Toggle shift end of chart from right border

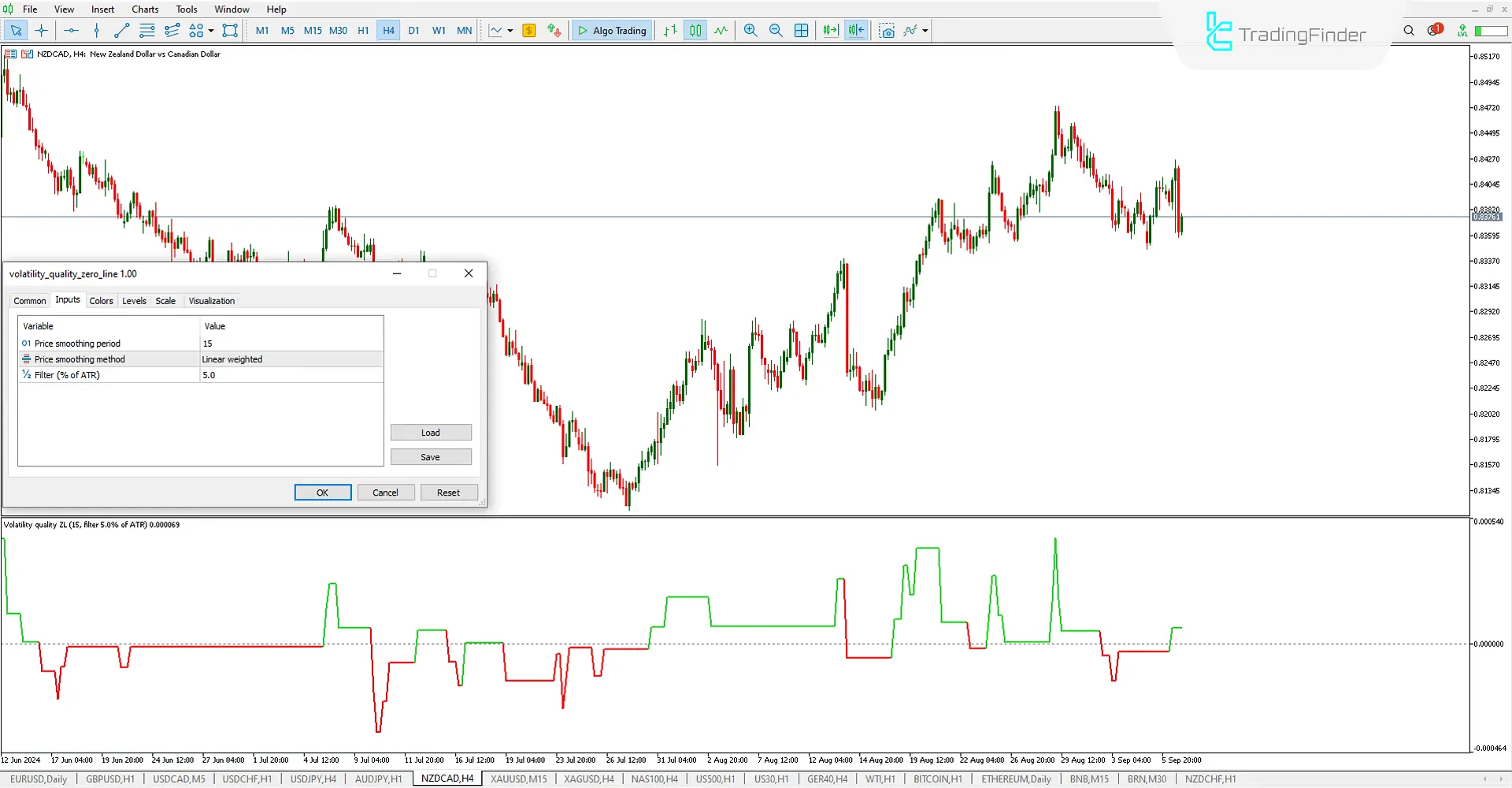[855, 30]
